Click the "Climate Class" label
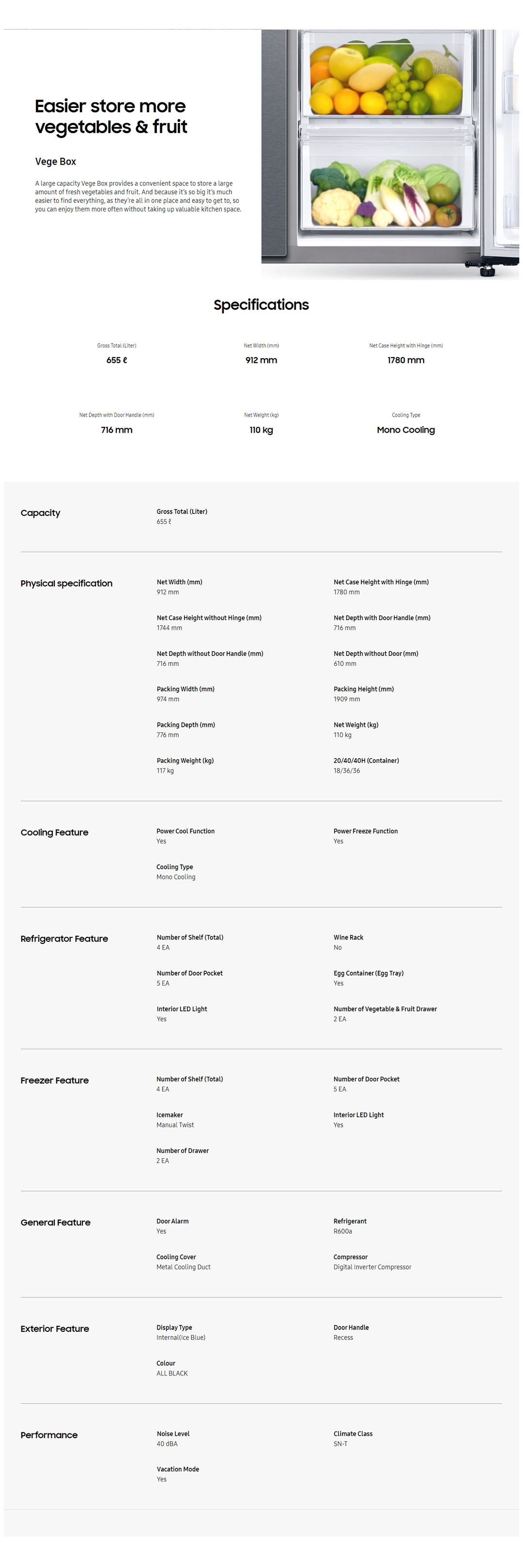Viewport: 523px width, 1568px height. [353, 1433]
